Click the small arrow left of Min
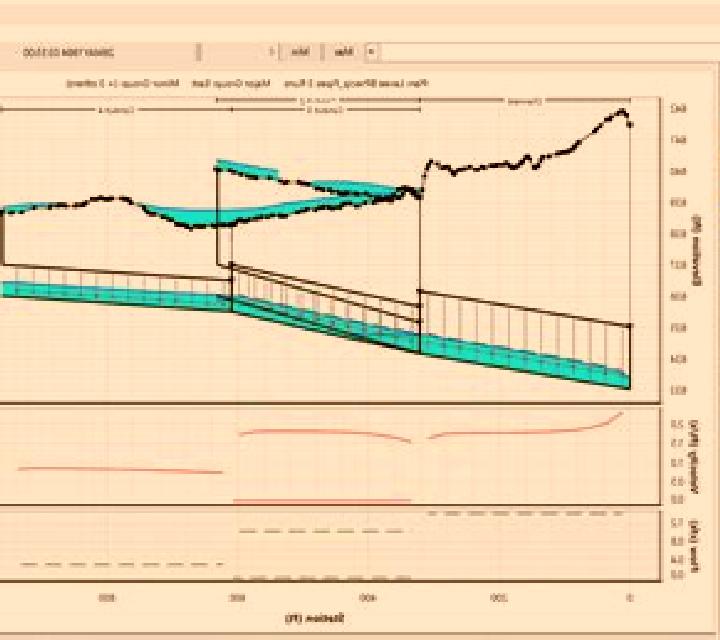Image resolution: width=720 pixels, height=640 pixels. click(x=271, y=52)
